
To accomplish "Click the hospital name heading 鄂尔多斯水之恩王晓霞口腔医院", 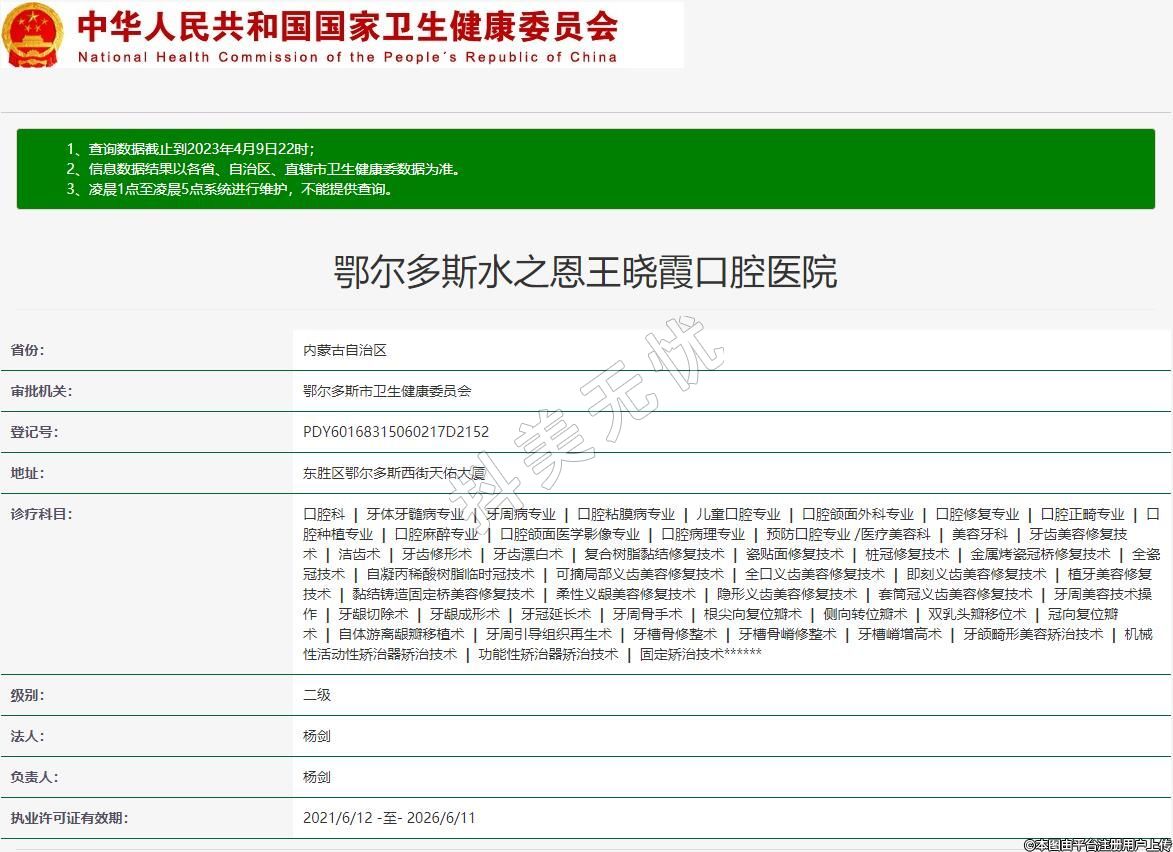I will [x=585, y=272].
